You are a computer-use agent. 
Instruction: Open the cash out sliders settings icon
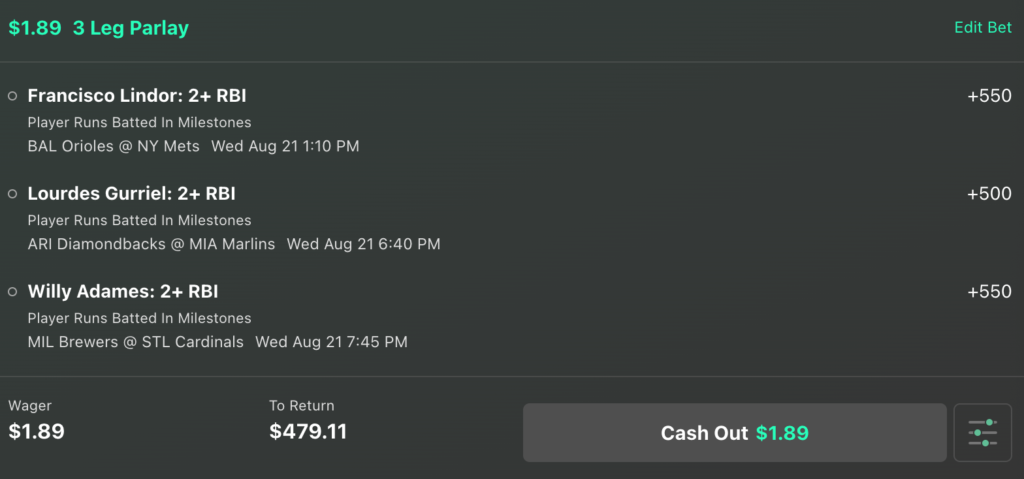(983, 433)
